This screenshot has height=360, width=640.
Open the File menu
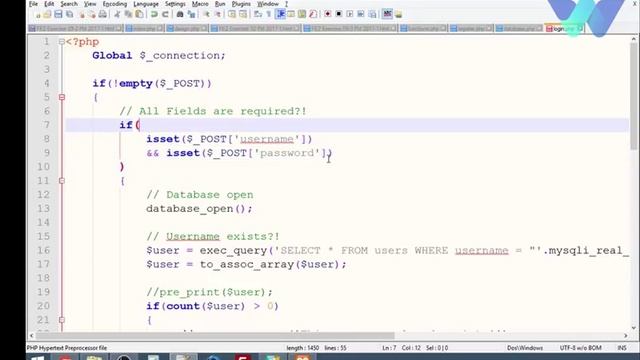click(x=33, y=4)
